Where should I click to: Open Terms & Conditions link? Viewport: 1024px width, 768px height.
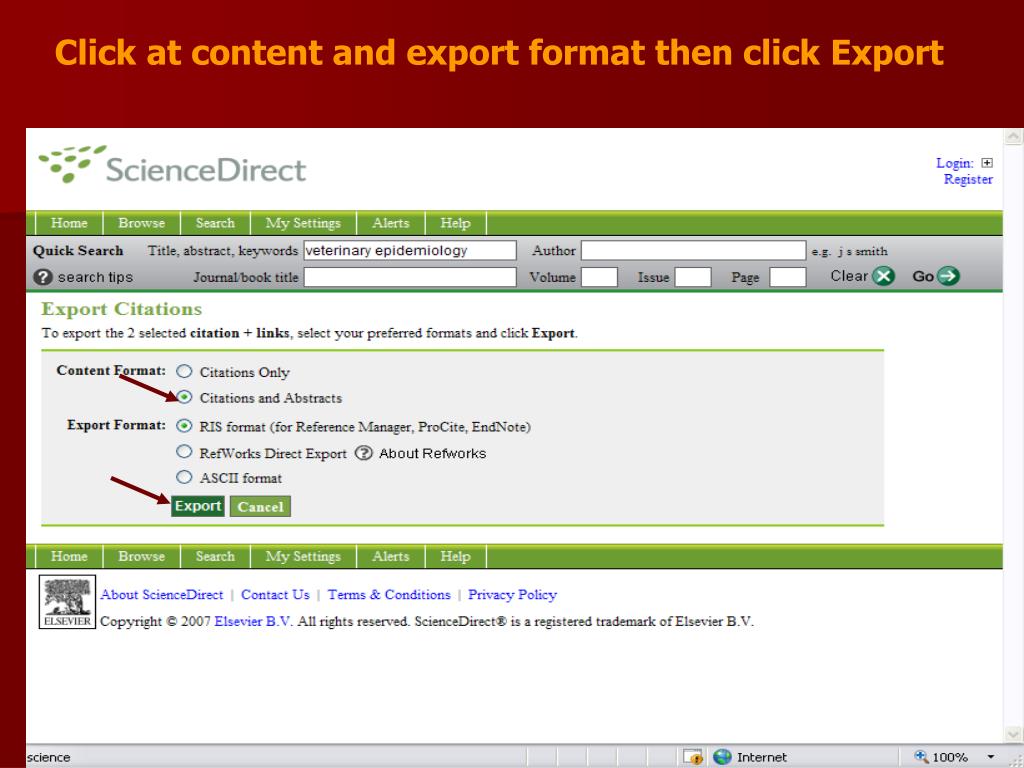[389, 595]
